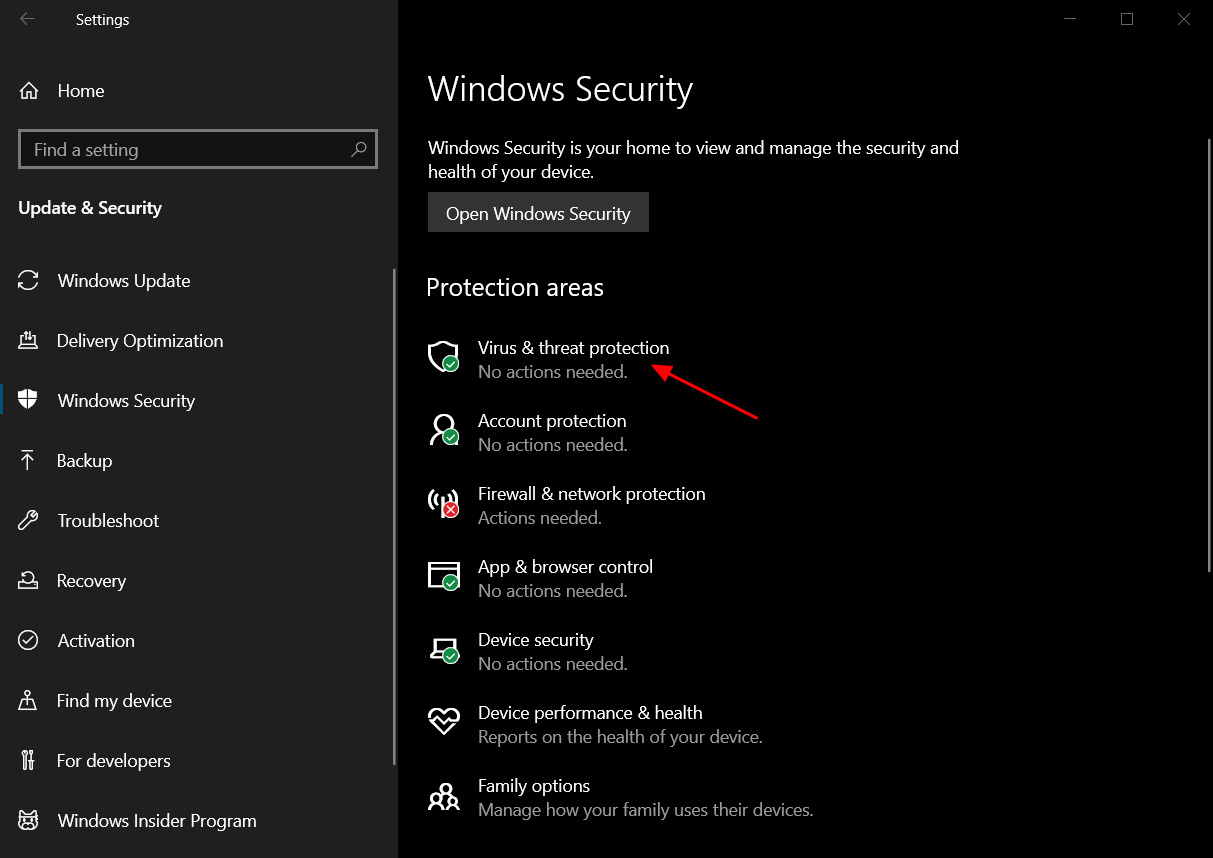The width and height of the screenshot is (1213, 858).
Task: Click the sidebar vertical scrollbar
Action: tap(394, 515)
